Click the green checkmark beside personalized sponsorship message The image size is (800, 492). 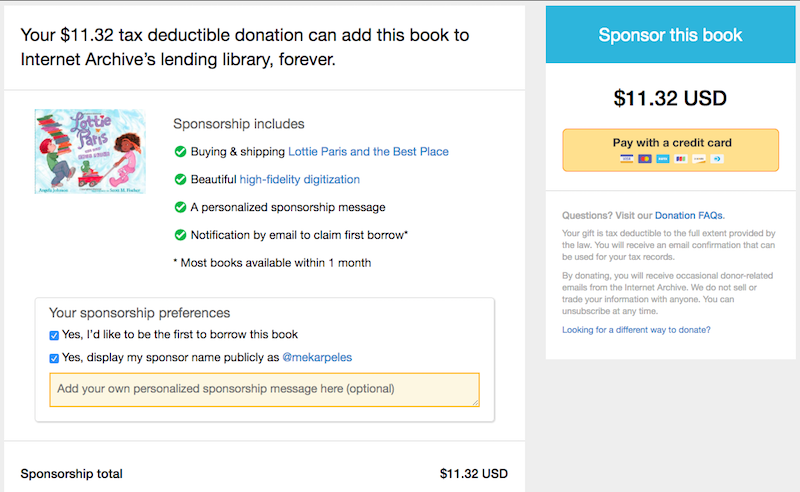tap(180, 207)
